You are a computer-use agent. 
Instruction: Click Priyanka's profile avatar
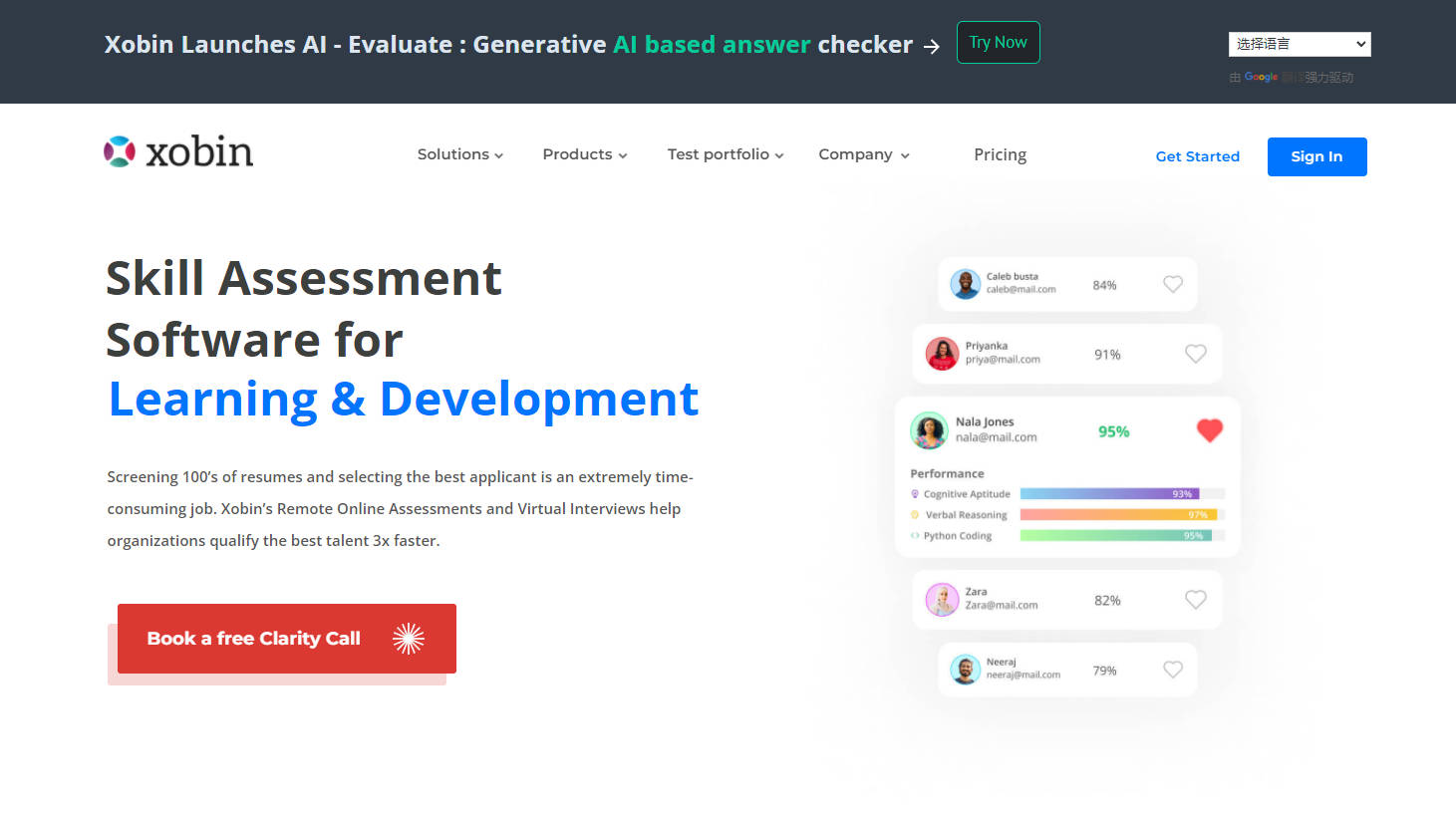click(942, 354)
